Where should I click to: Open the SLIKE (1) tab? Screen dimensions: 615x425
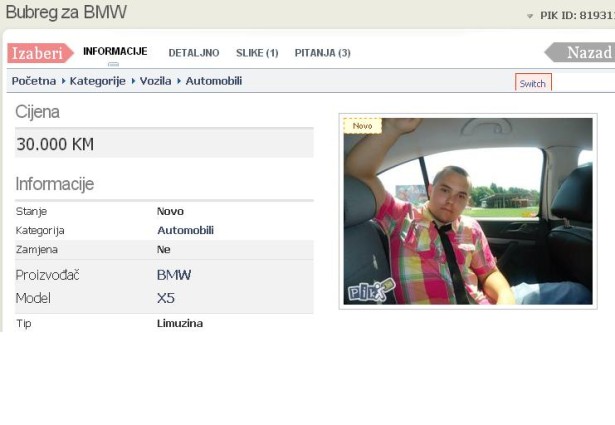(x=257, y=53)
